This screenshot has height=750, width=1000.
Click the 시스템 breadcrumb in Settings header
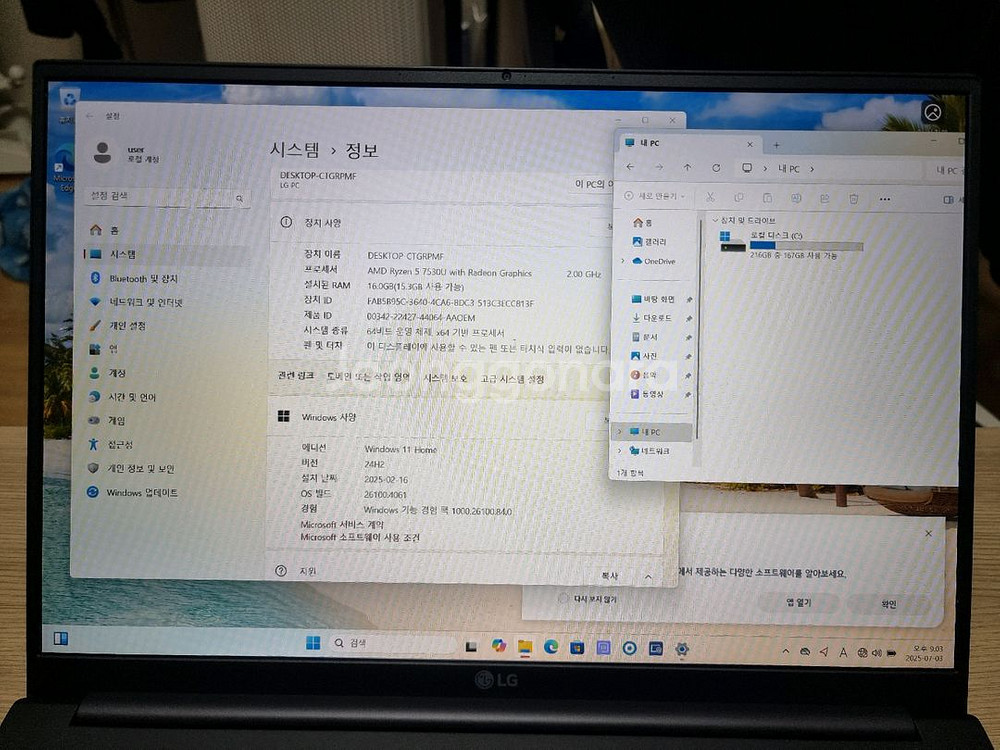[294, 150]
